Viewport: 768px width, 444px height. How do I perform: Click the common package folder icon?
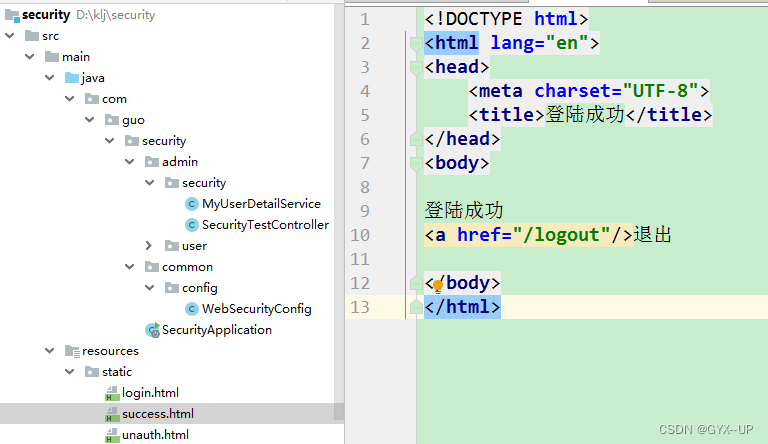click(x=152, y=267)
